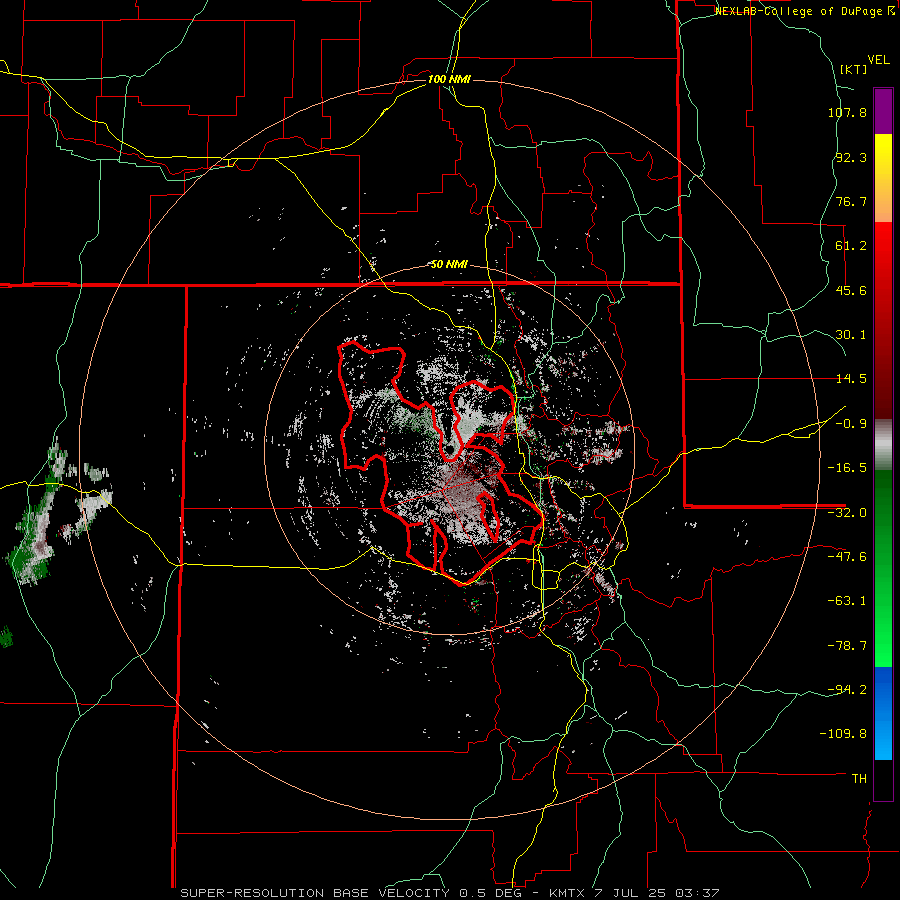The image size is (900, 900).
Task: Select the -109.8 value on velocity scale
Action: click(843, 734)
